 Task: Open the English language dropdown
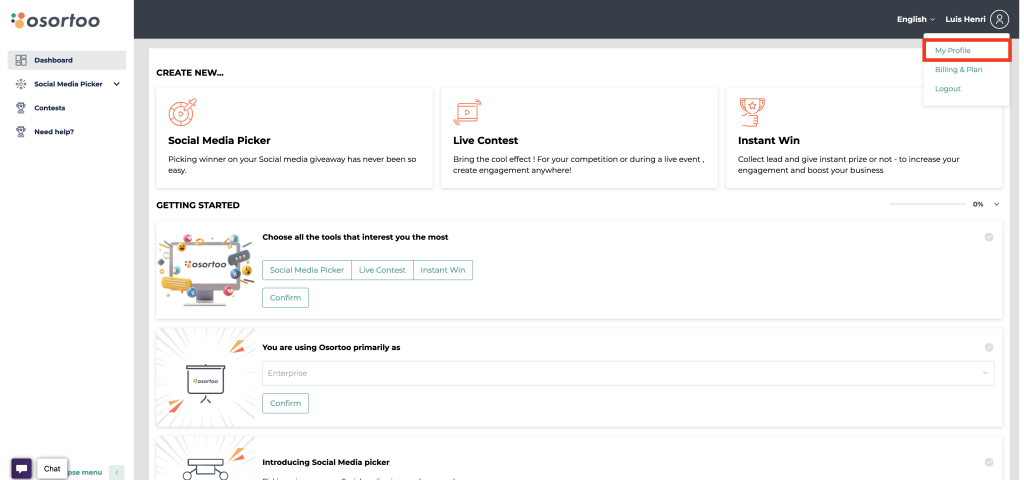point(916,20)
